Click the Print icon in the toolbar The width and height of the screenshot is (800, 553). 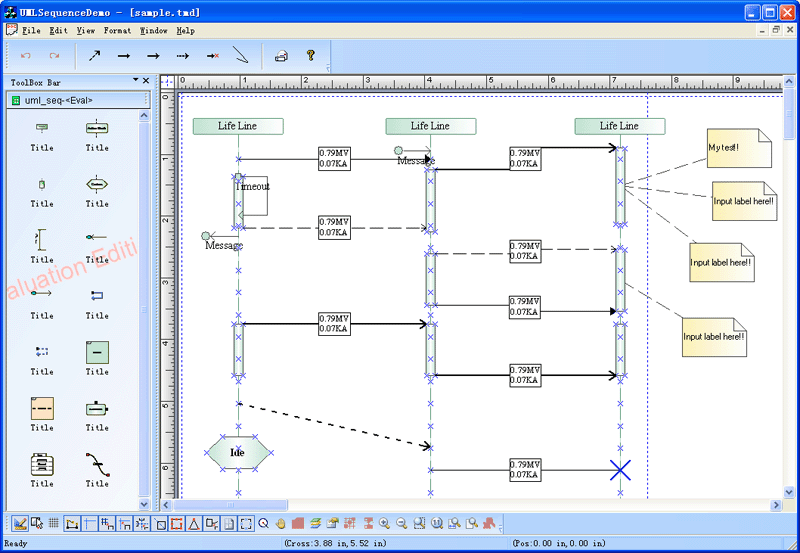click(281, 56)
